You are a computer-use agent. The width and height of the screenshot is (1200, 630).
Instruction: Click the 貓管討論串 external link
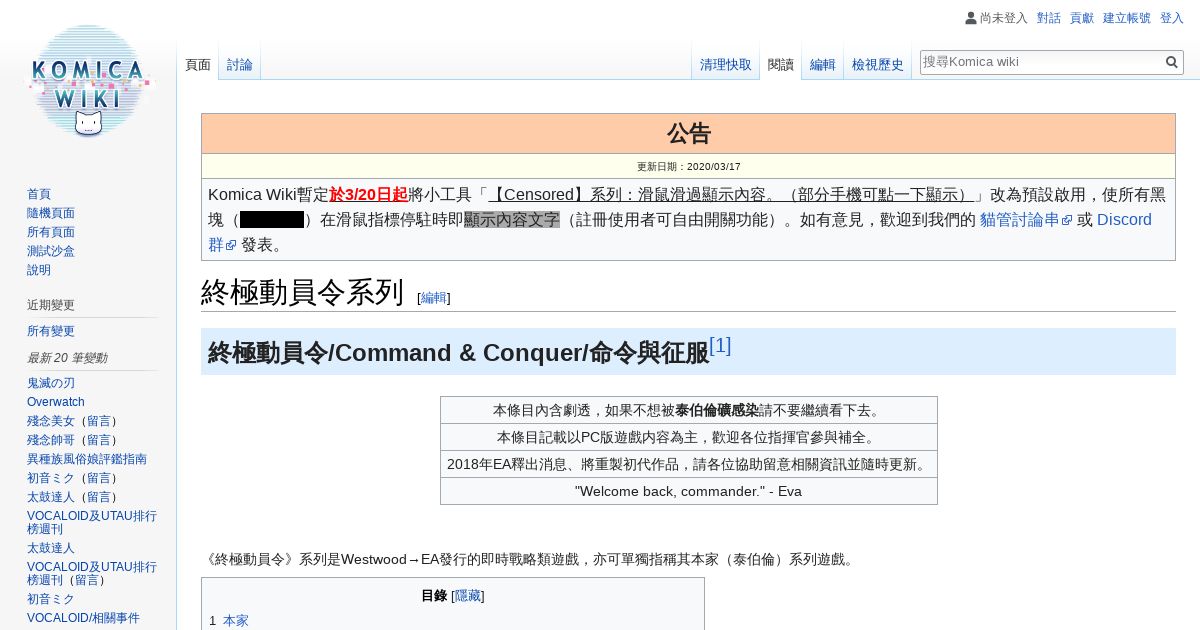(1026, 220)
